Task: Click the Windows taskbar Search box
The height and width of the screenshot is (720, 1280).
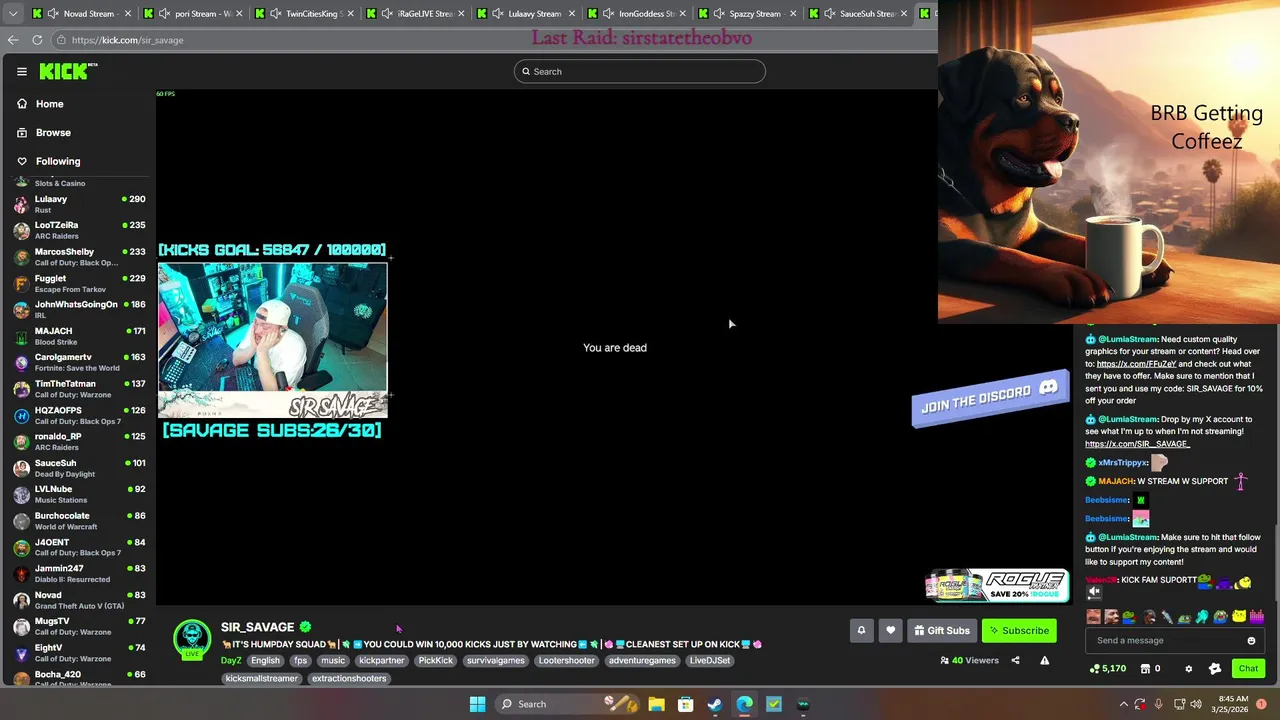Action: [567, 704]
